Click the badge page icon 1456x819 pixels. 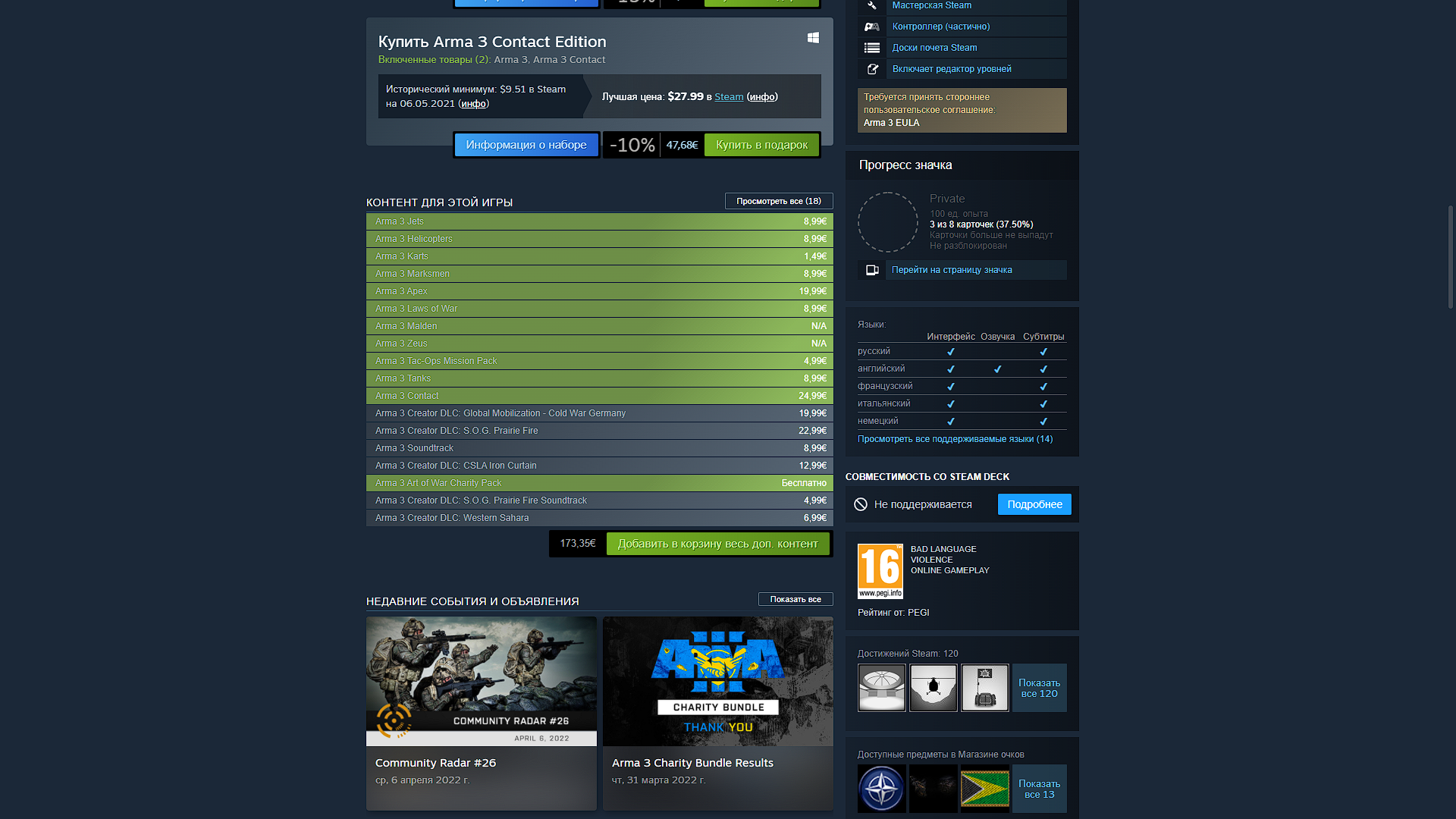pos(872,270)
